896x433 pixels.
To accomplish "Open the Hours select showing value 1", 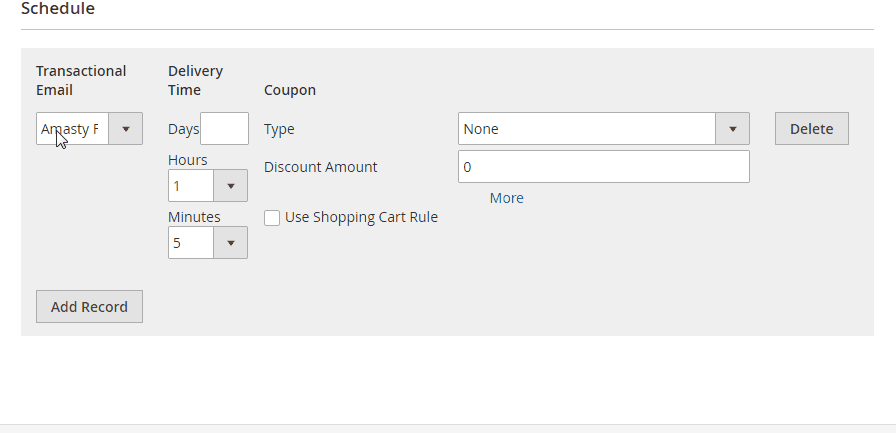I will [x=191, y=186].
